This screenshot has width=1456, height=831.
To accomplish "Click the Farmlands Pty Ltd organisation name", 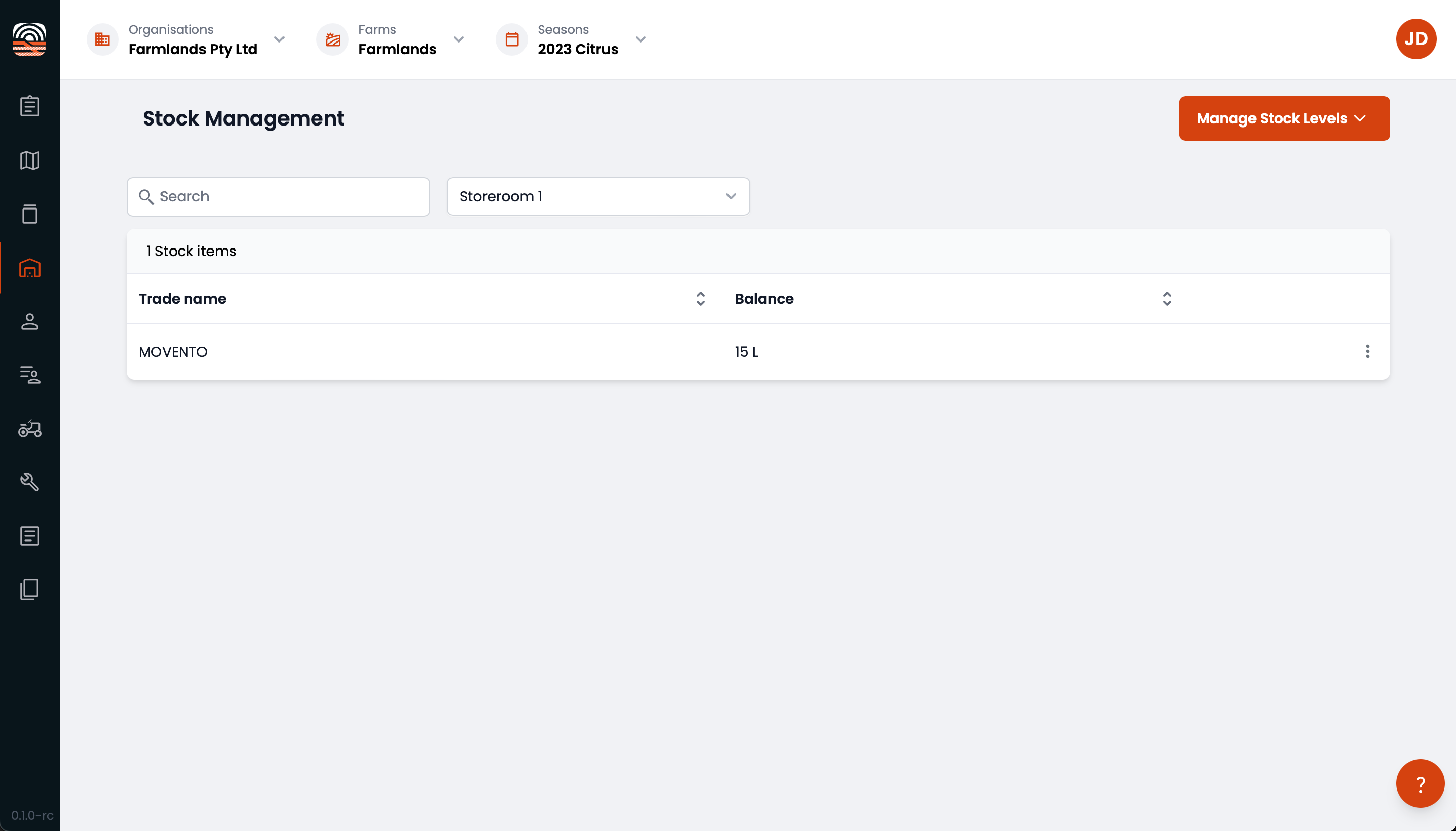I will click(193, 49).
